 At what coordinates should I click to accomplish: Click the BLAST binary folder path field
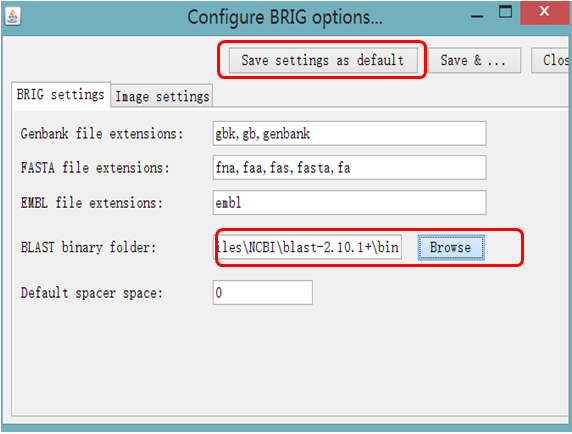(308, 247)
